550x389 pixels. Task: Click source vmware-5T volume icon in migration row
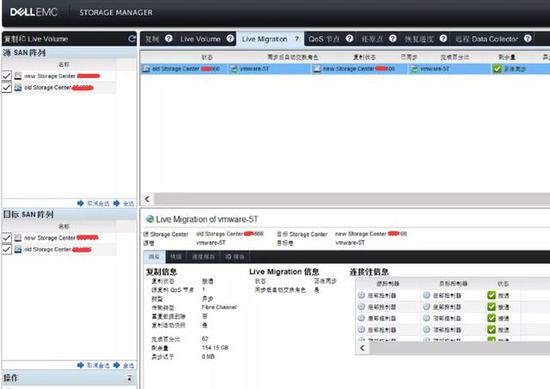[234, 69]
